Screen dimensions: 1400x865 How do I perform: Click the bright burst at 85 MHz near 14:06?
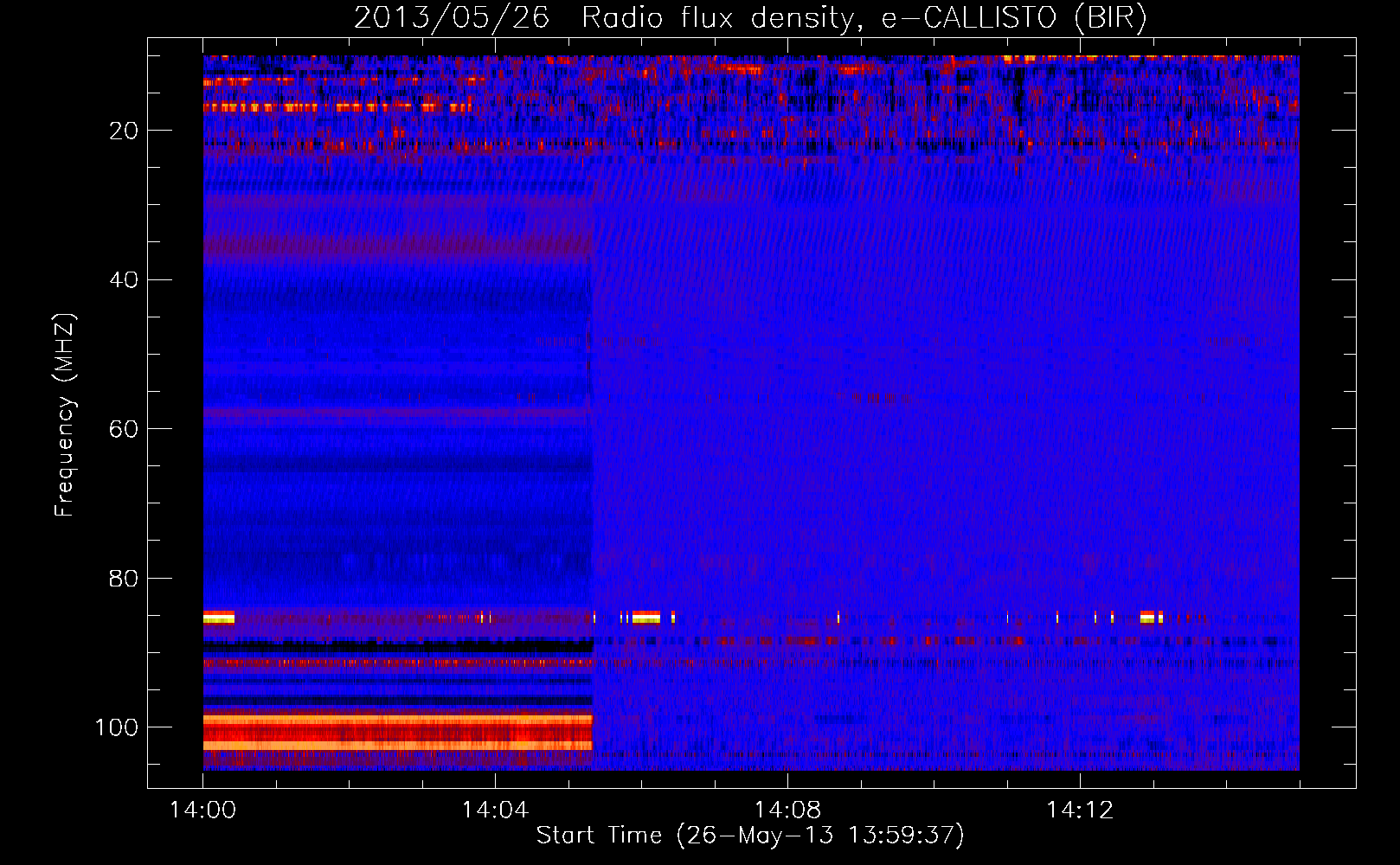tap(646, 617)
